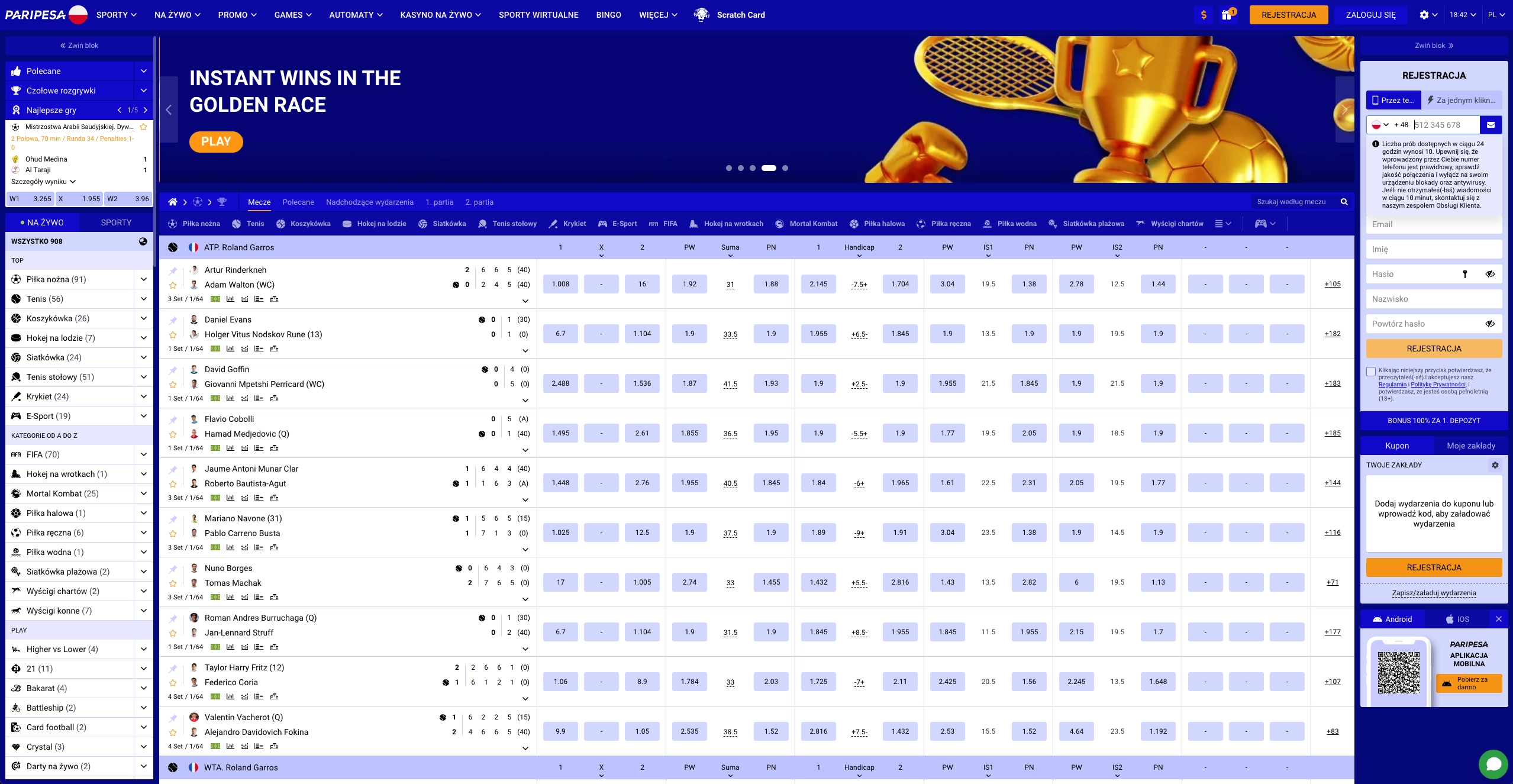
Task: Switch to NA ŻYWO toggle
Action: pos(42,222)
